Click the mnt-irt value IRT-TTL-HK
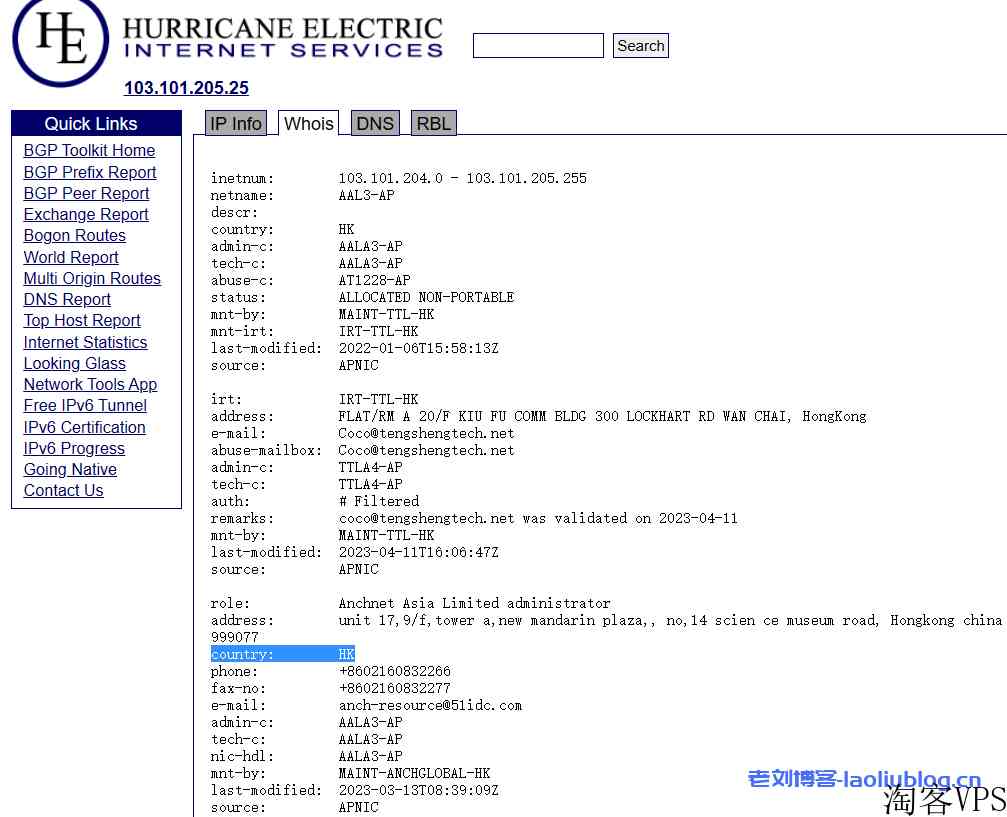1007x817 pixels. click(378, 331)
